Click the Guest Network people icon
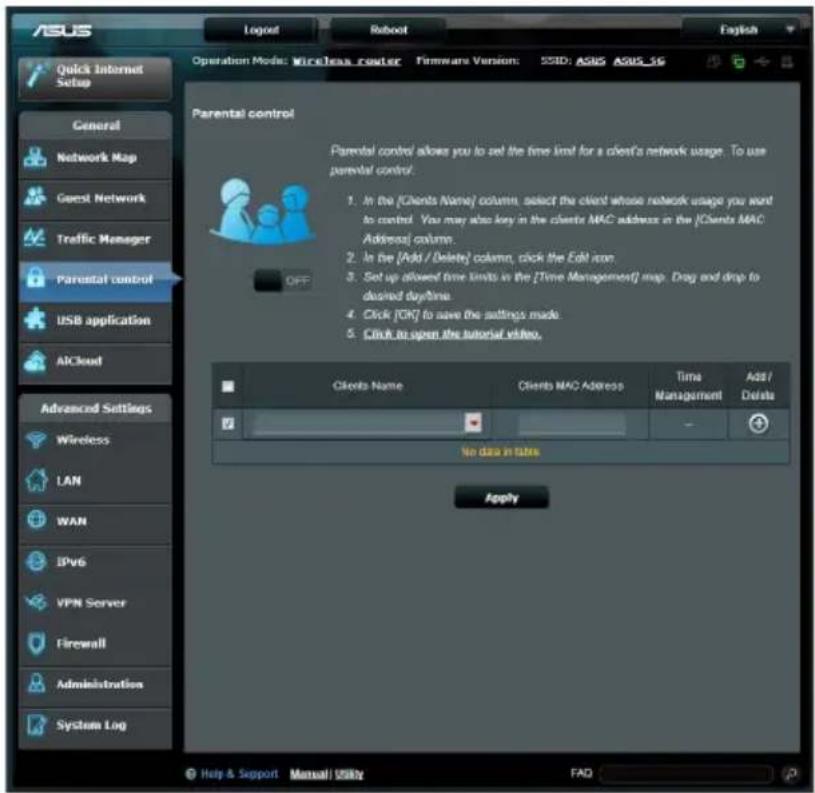The image size is (815, 793). [35, 197]
